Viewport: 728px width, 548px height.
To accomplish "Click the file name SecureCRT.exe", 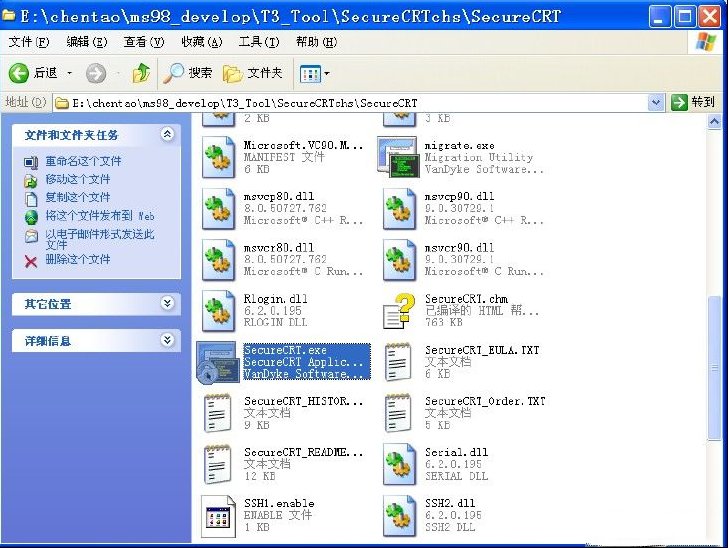I will [285, 350].
